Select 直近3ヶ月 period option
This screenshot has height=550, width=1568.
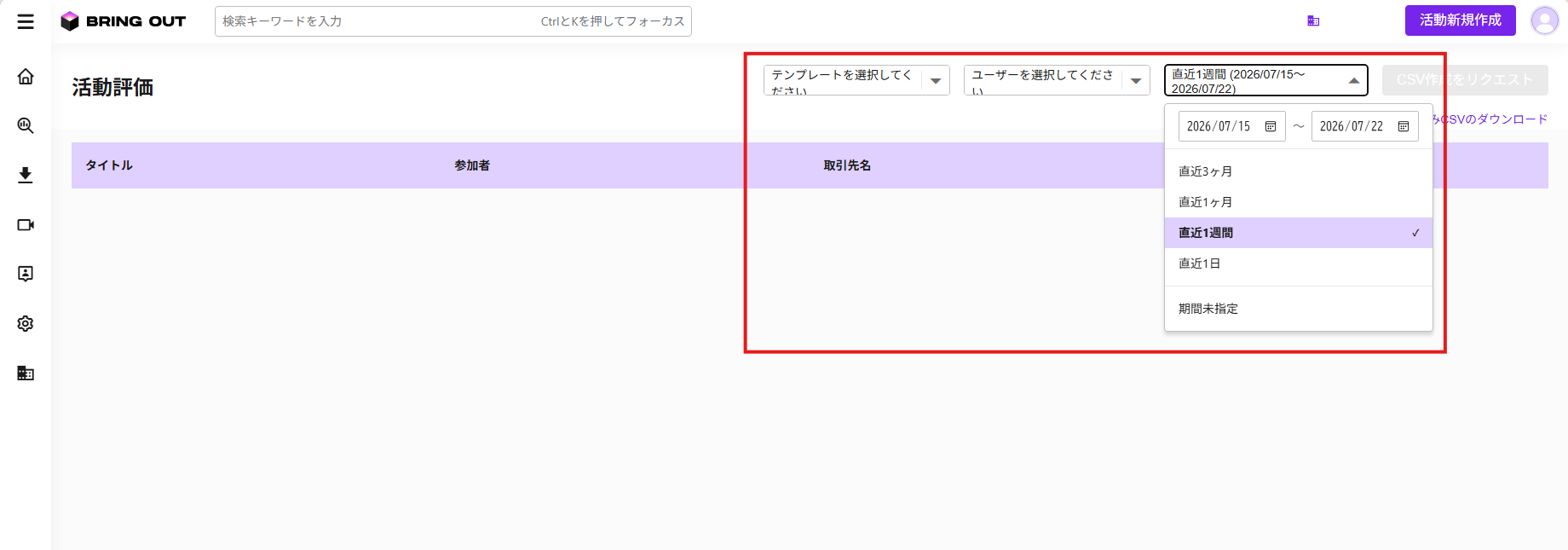click(1299, 171)
